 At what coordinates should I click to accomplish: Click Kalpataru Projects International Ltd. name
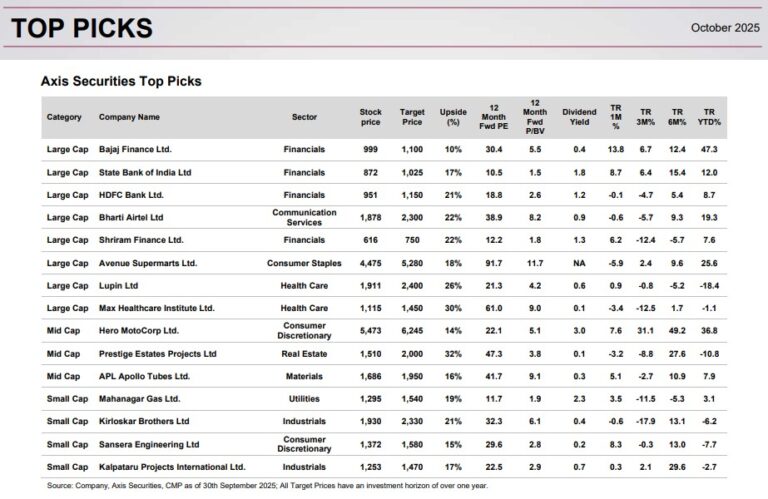tap(172, 467)
